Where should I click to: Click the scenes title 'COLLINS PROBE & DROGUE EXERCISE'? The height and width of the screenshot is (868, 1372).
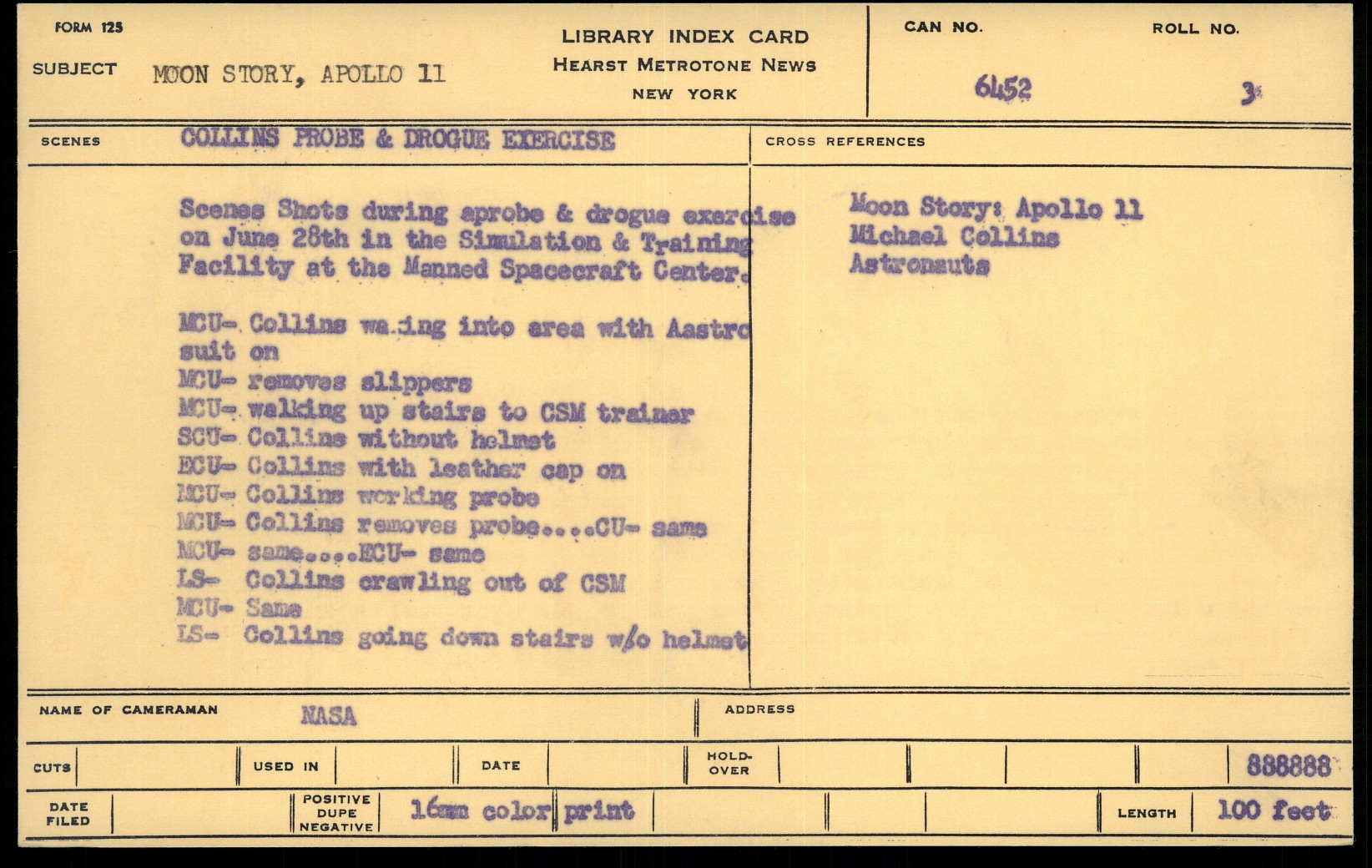pyautogui.click(x=397, y=139)
